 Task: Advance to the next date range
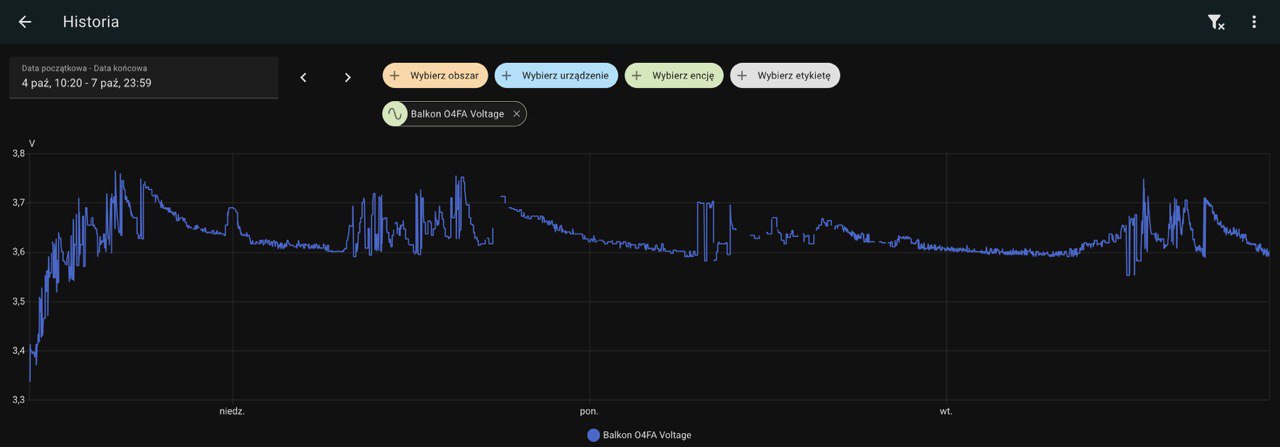(347, 77)
